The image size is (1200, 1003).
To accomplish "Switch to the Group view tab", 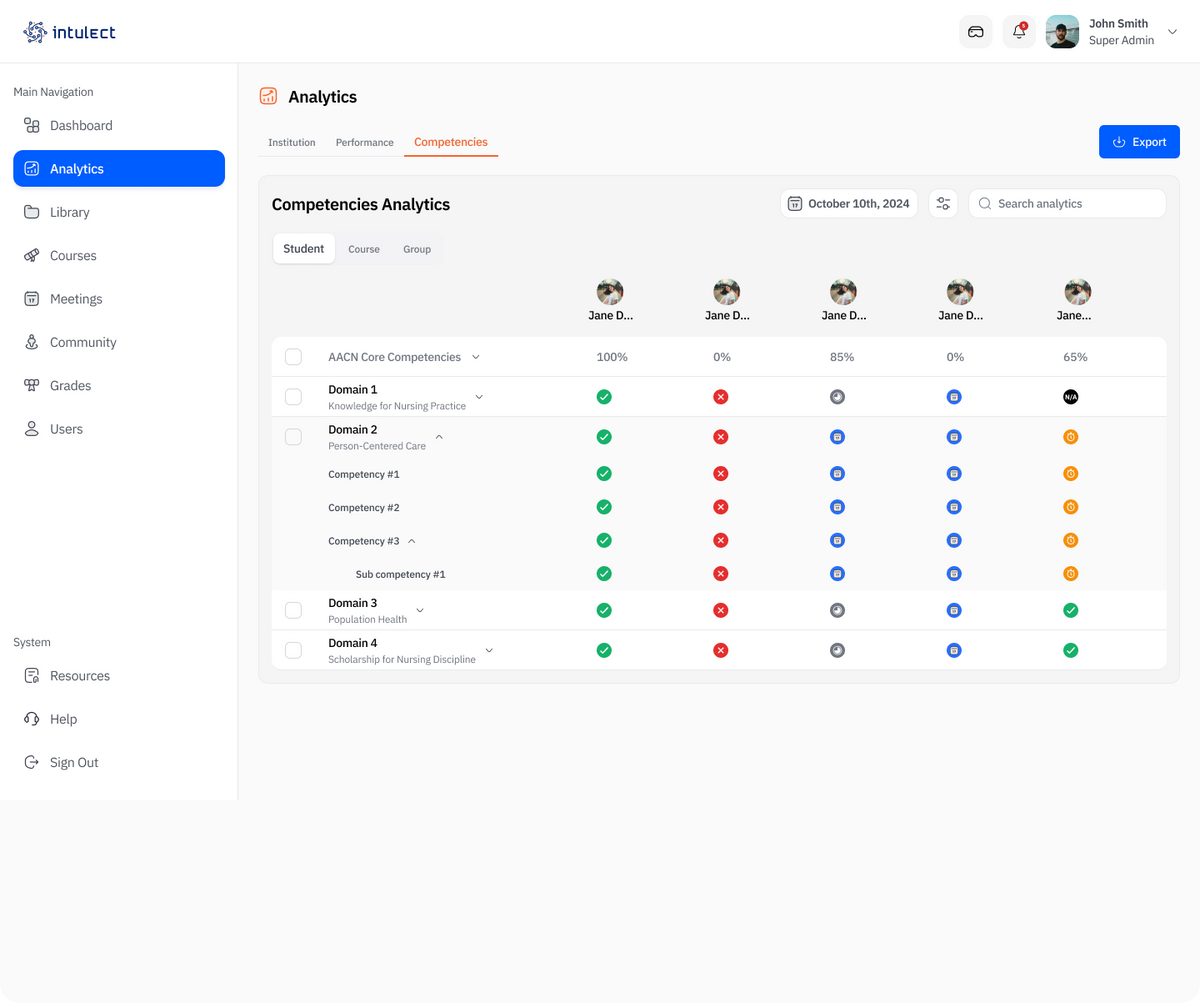I will pos(417,249).
